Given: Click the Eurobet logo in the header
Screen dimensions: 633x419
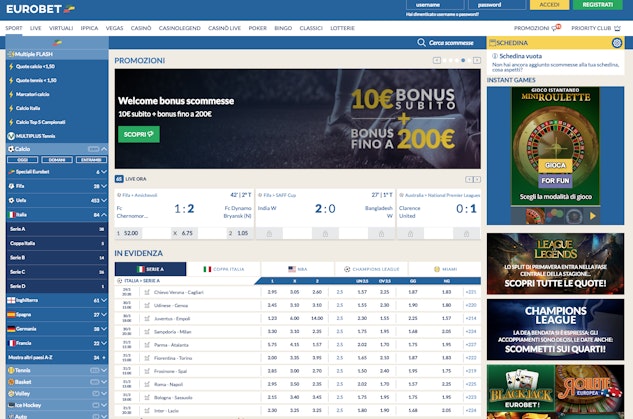Looking at the screenshot, I should pos(40,9).
